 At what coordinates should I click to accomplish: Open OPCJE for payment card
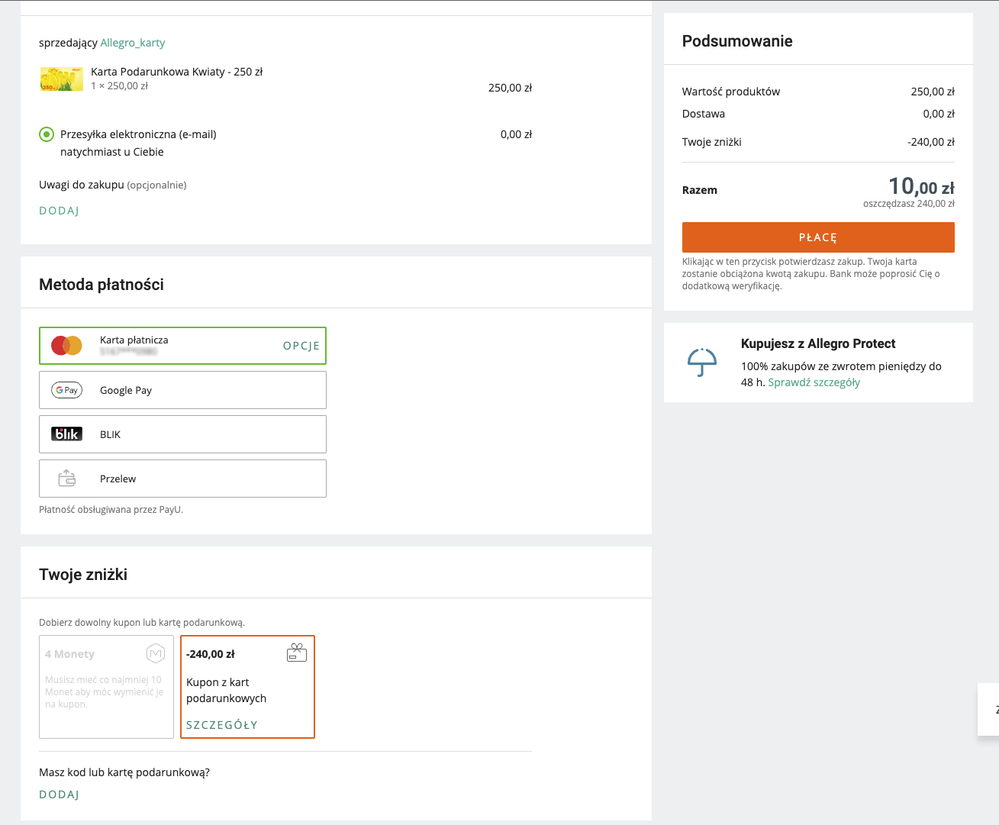301,346
